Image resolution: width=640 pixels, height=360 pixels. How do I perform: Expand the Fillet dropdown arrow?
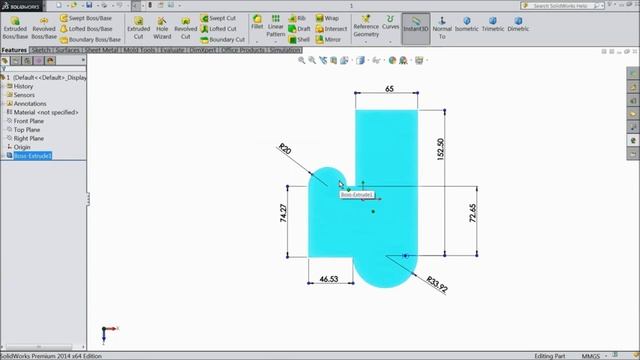(257, 42)
